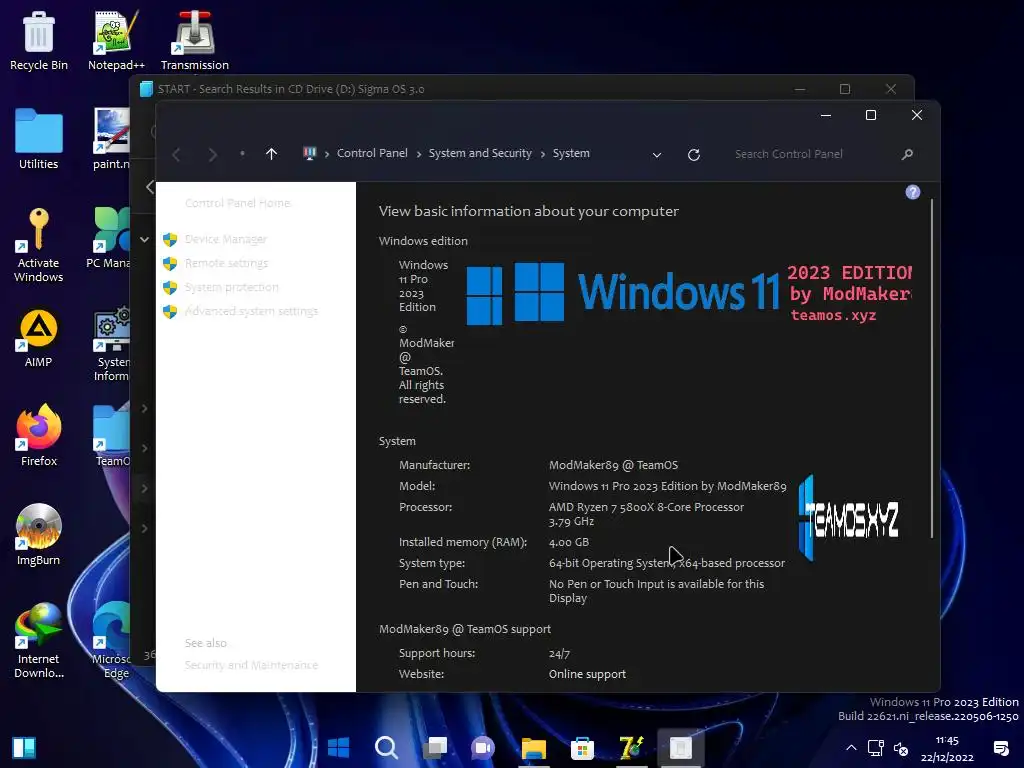Open Firefox desktop shortcut
The image size is (1024, 768).
pos(39,436)
